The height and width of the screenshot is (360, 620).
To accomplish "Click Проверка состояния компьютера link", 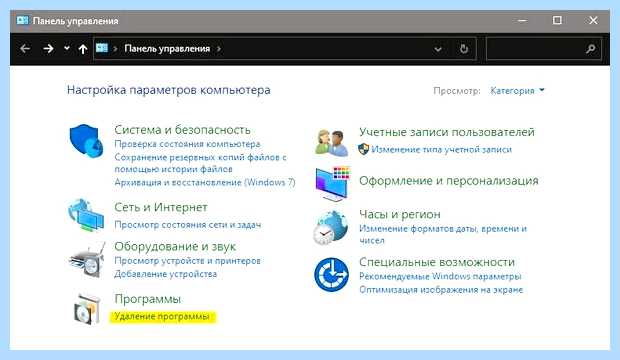I will [x=187, y=144].
